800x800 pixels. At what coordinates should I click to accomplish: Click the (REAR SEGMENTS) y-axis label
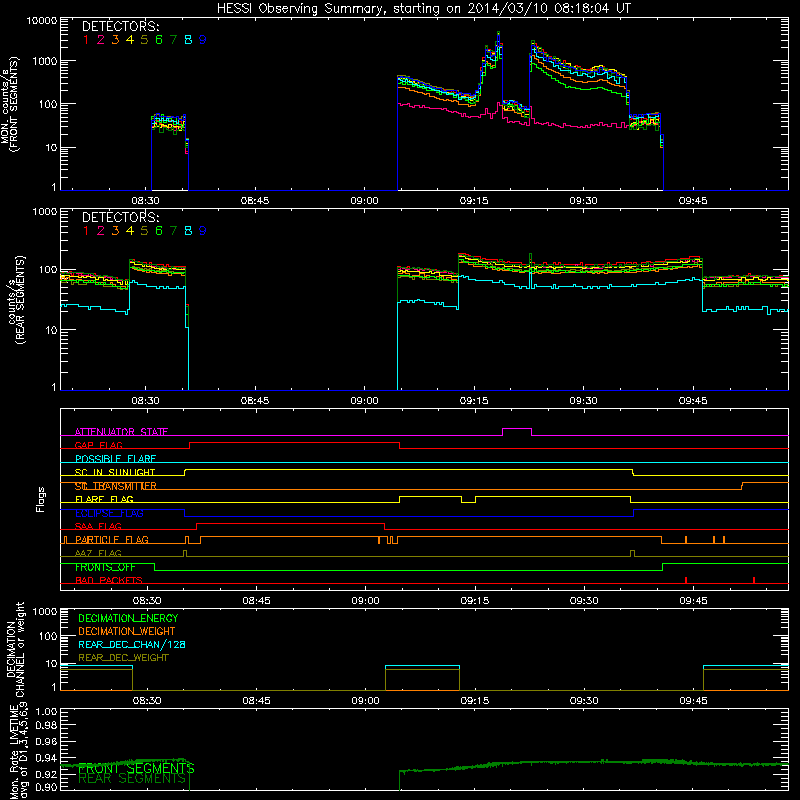click(x=20, y=300)
